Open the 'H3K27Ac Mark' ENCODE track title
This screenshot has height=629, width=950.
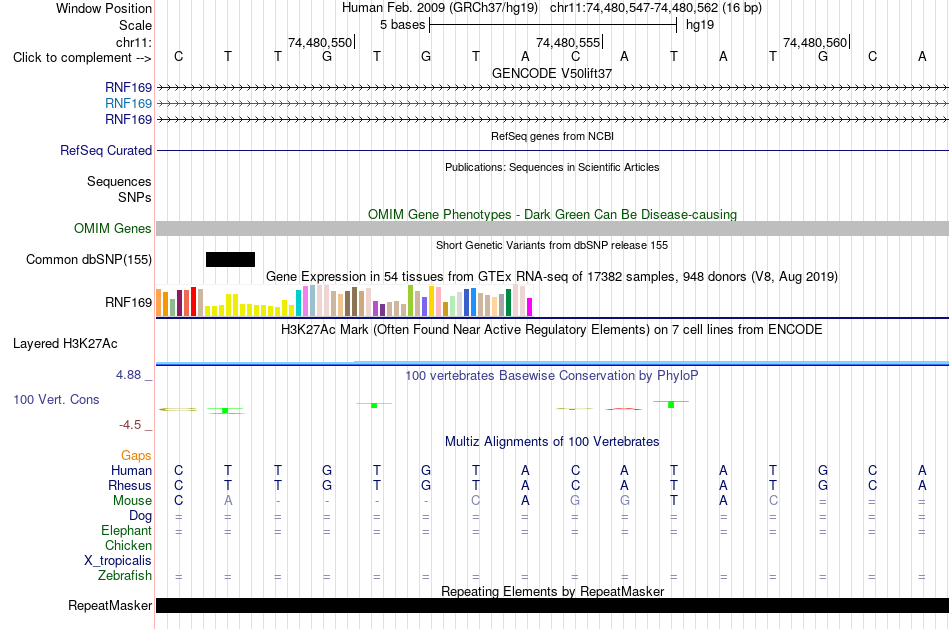point(552,330)
